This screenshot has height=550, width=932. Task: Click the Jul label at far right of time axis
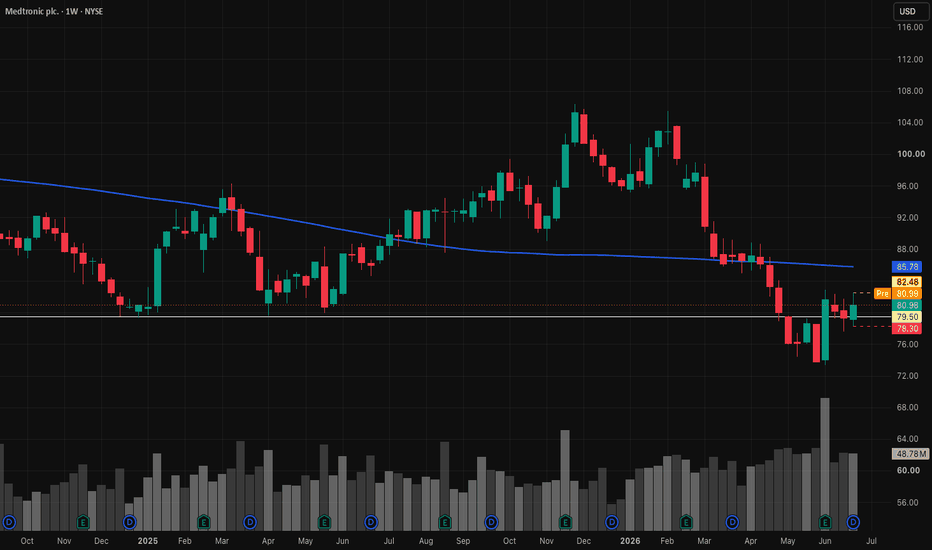(871, 540)
